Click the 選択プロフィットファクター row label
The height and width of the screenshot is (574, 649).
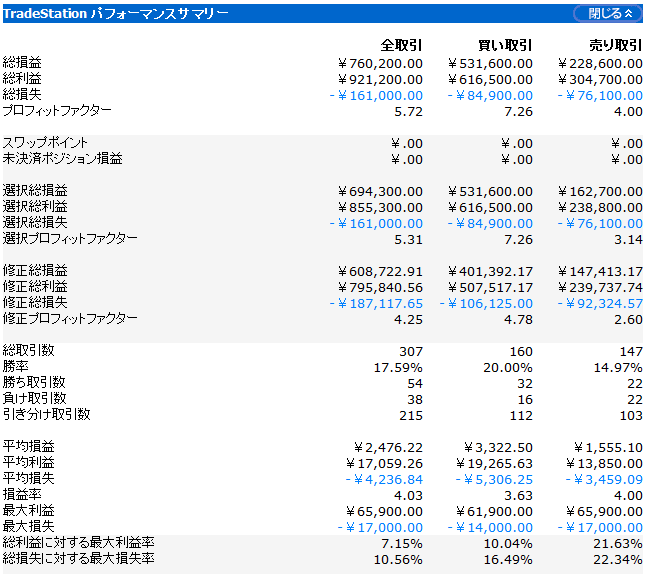70,238
